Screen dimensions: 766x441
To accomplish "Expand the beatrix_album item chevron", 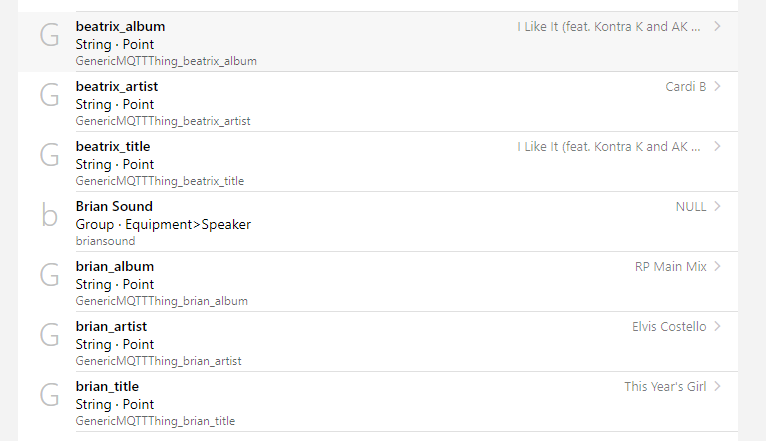I will coord(718,27).
